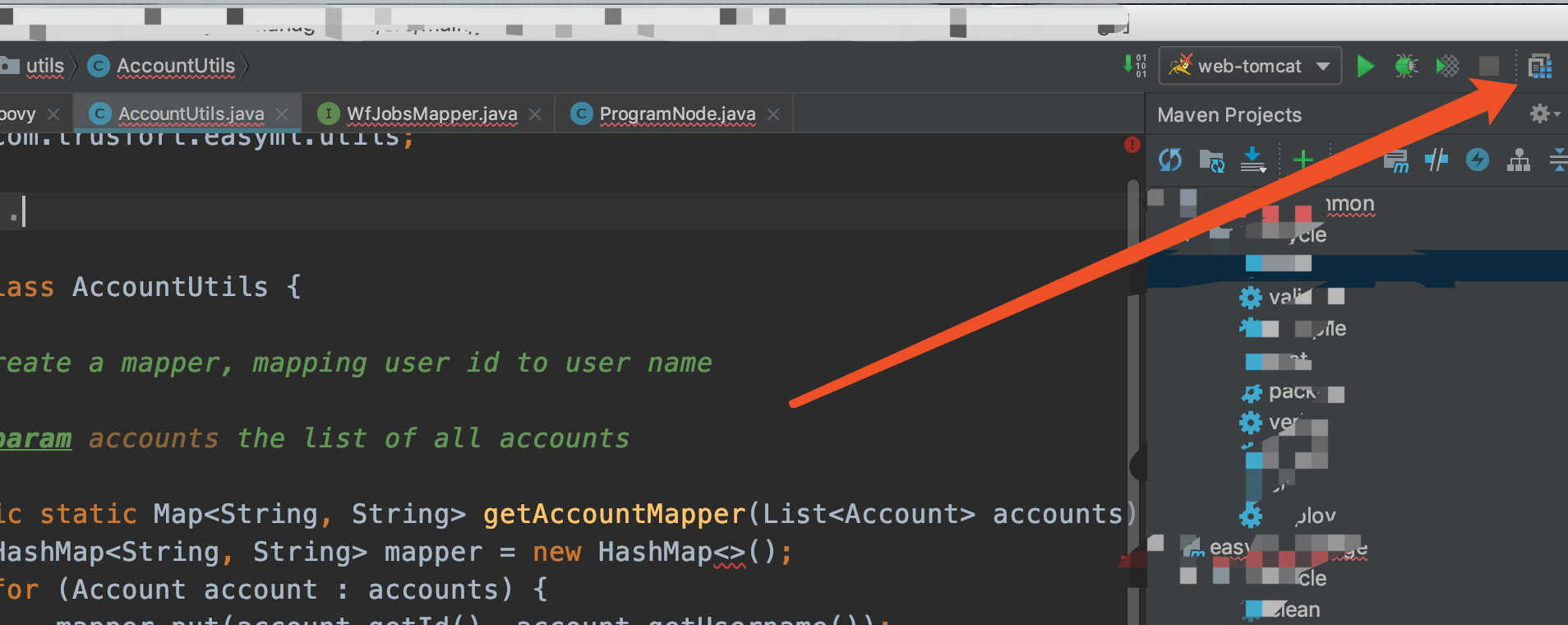Click the class name AccountUtils in code

[170, 287]
